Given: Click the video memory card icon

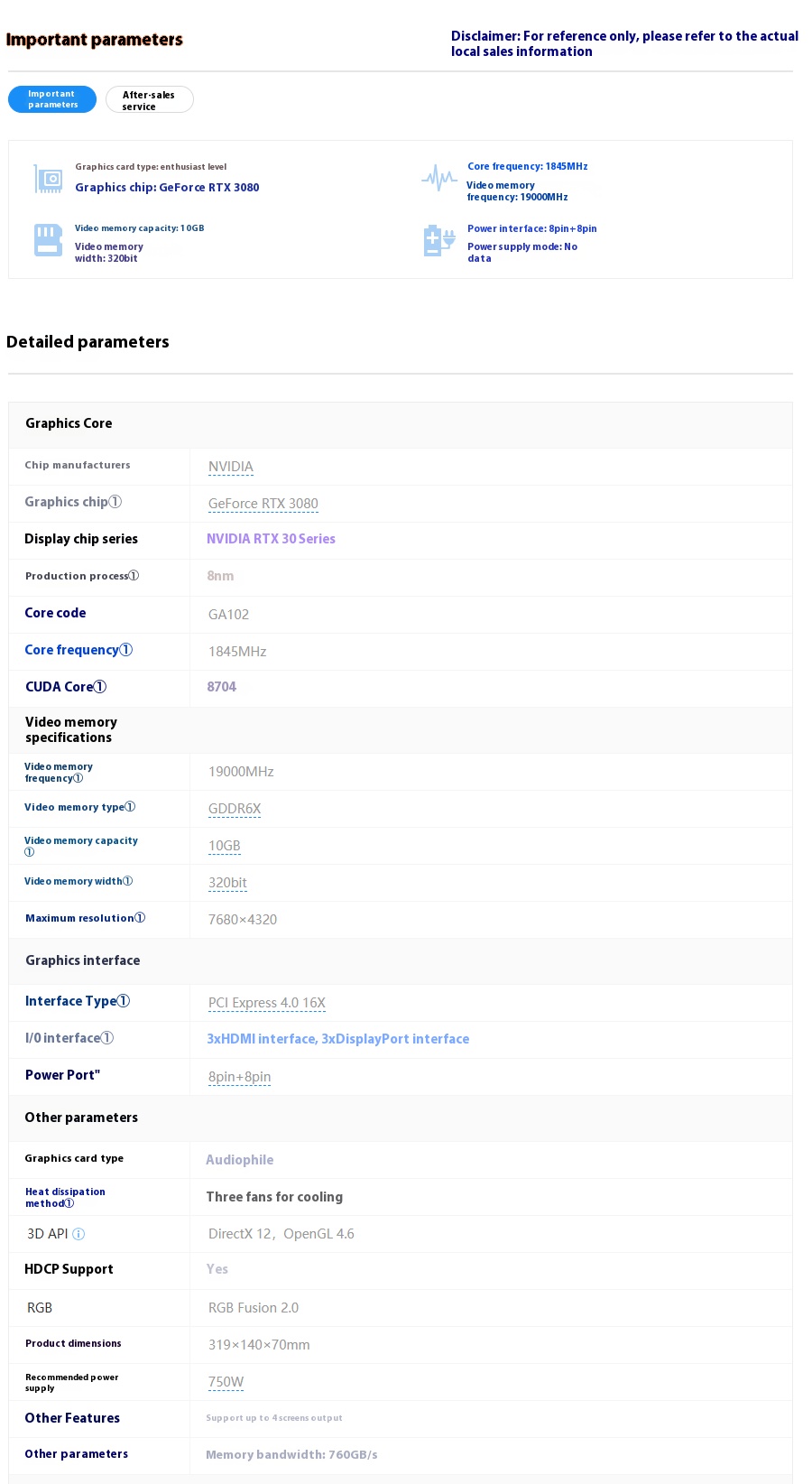Looking at the screenshot, I should coord(48,240).
